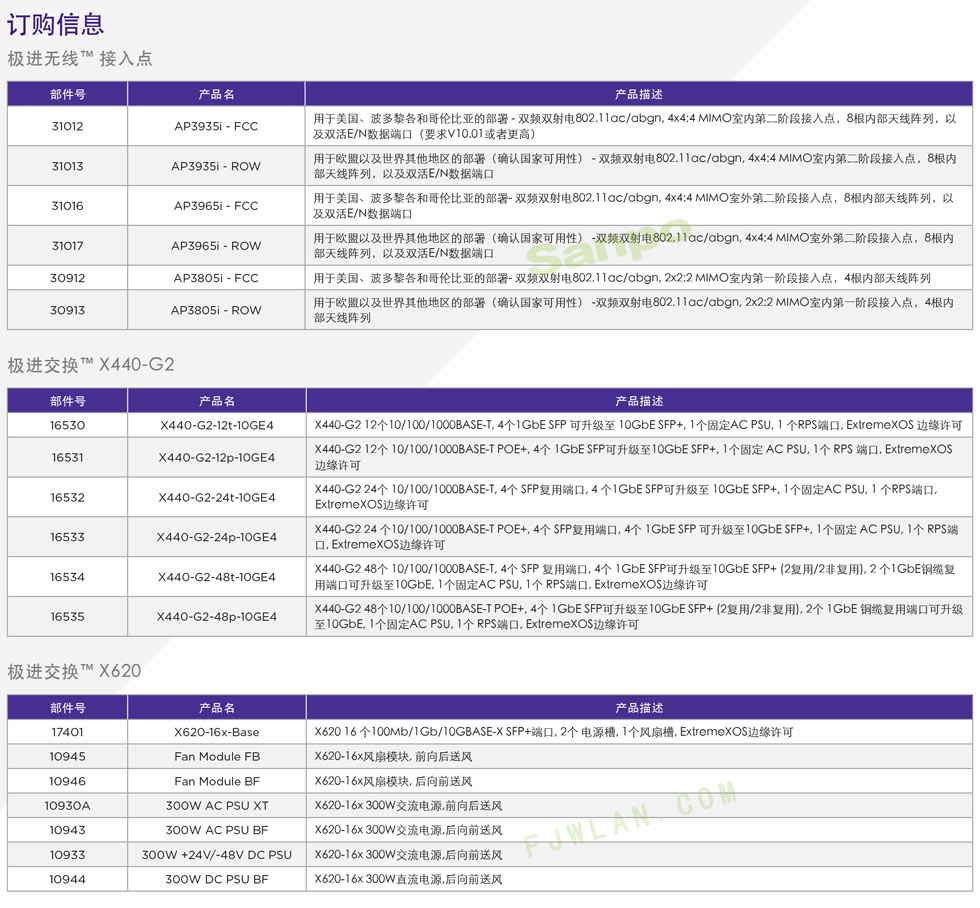Click the 部件号 header in the wireless table
This screenshot has height=908, width=980.
(x=68, y=94)
